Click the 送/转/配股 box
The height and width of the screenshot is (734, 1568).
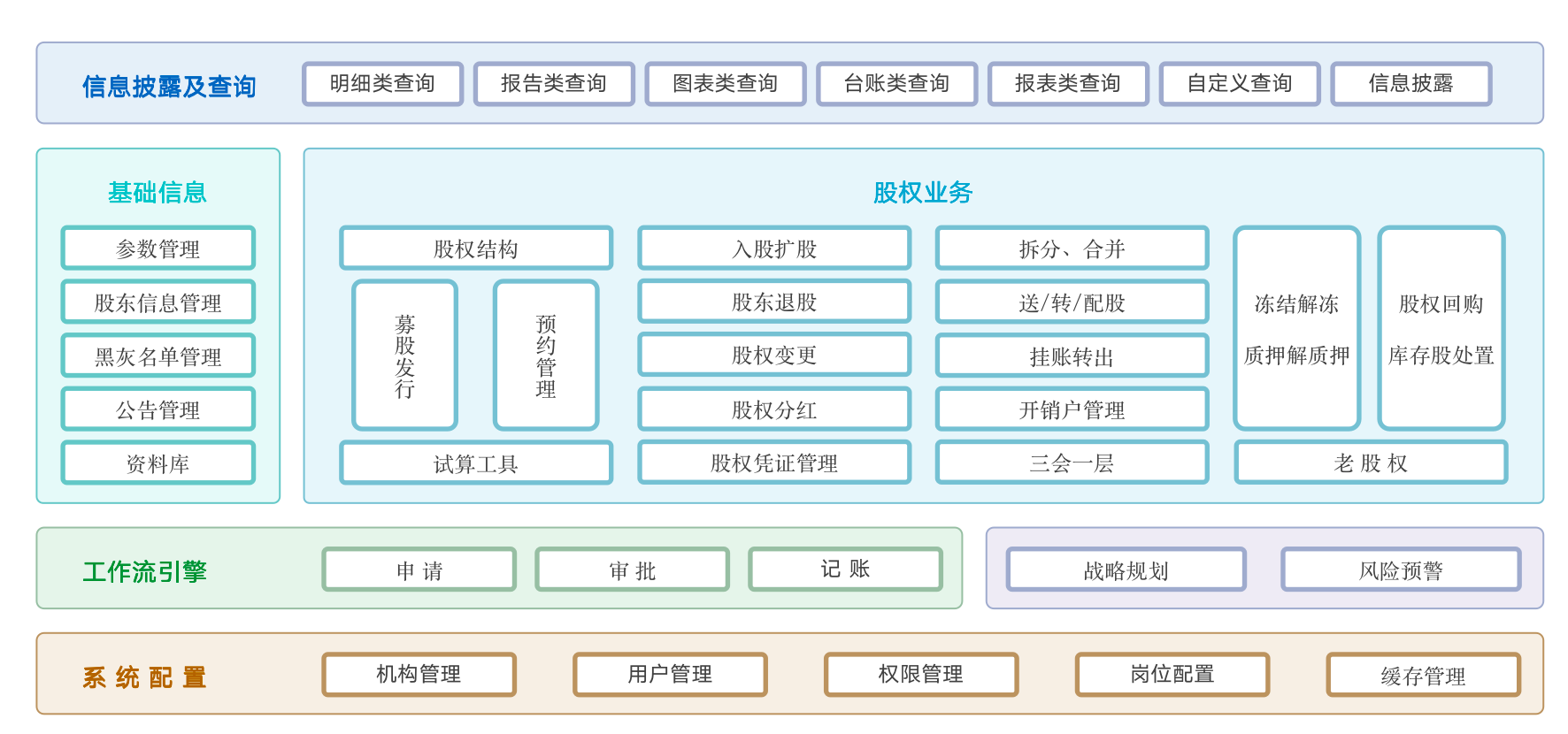[1072, 302]
